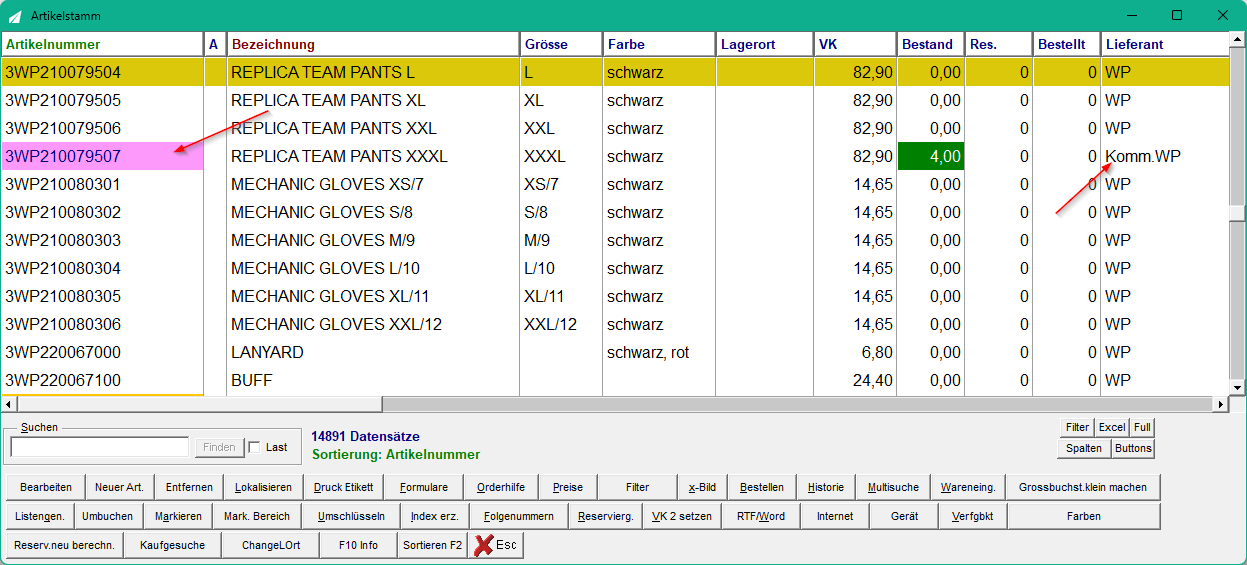Click green Bestand cell showing 4,00
The height and width of the screenshot is (565, 1247).
point(931,156)
